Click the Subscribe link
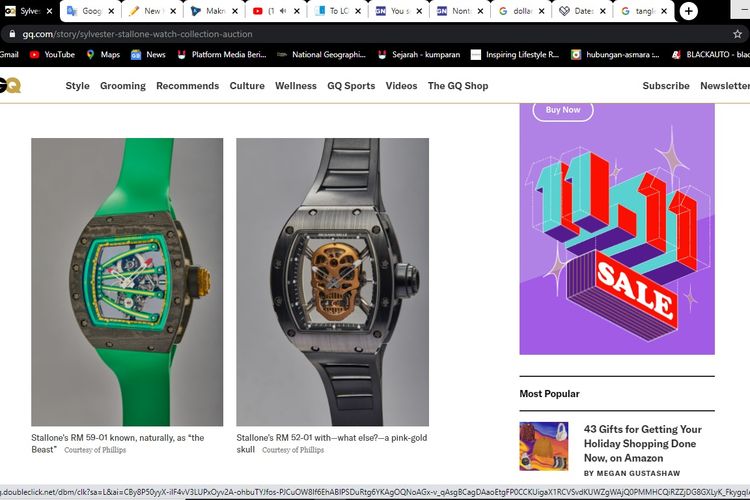The image size is (750, 500). point(666,86)
